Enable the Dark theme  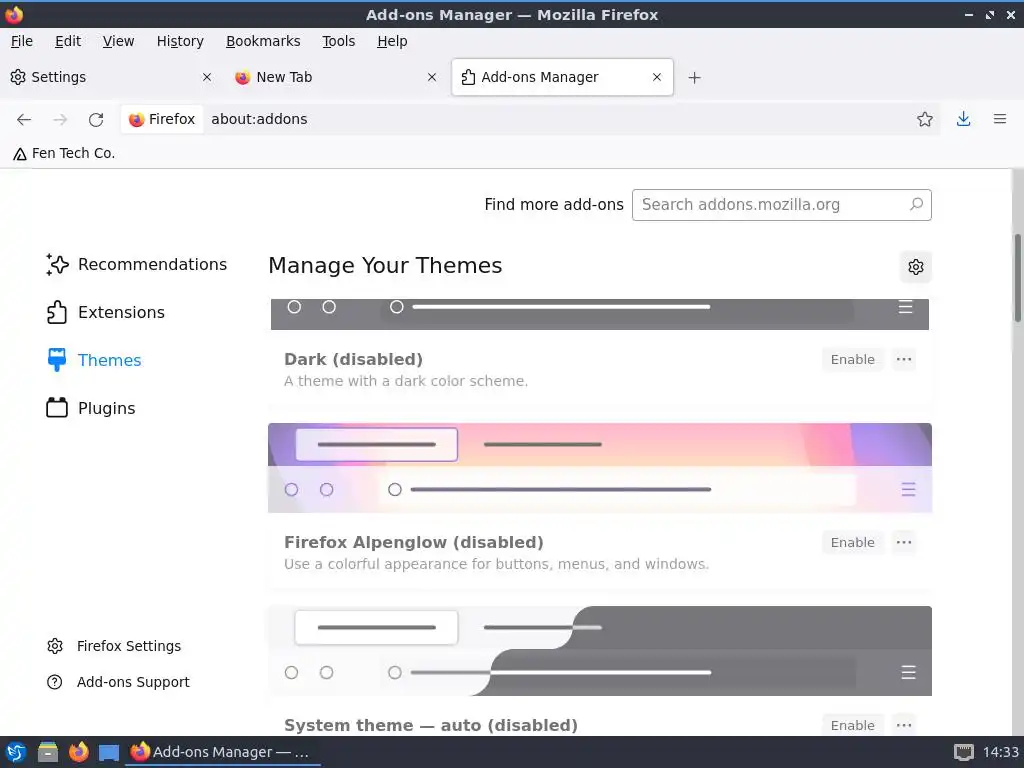click(852, 359)
